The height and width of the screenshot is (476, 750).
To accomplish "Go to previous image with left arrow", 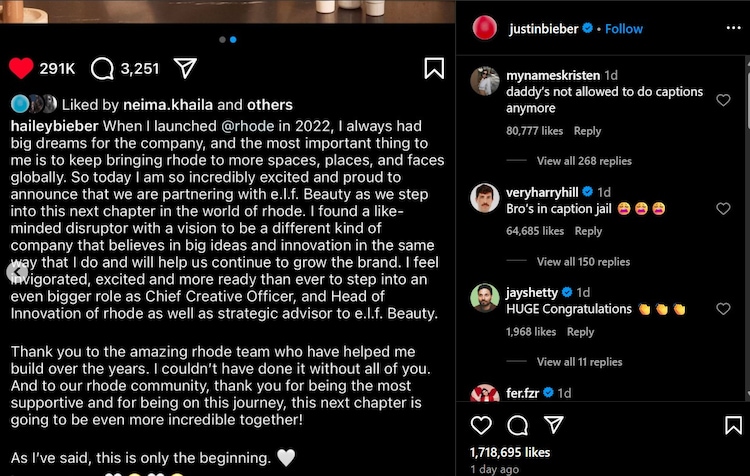I will coord(16,271).
